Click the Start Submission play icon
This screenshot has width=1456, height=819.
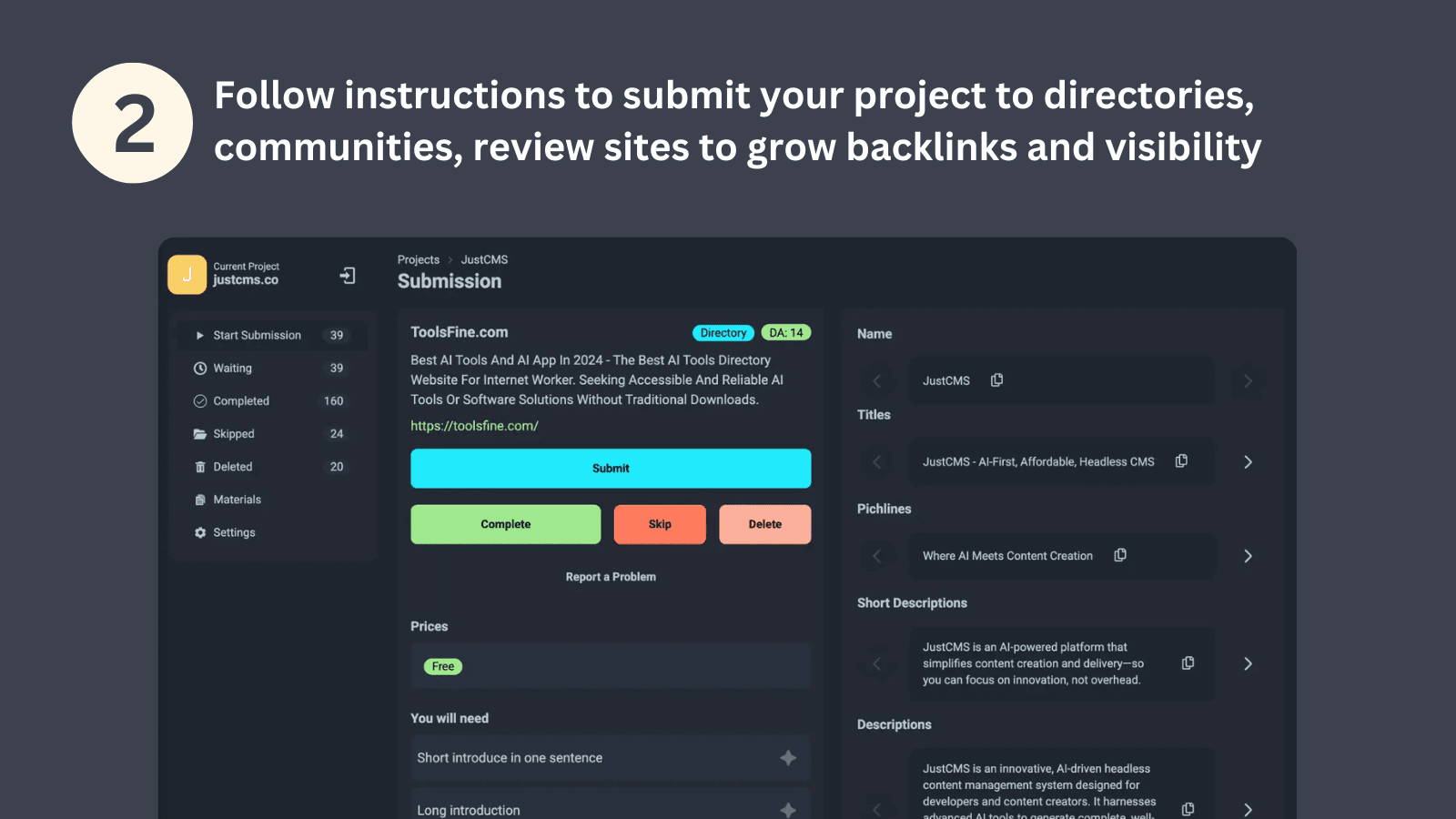(199, 335)
